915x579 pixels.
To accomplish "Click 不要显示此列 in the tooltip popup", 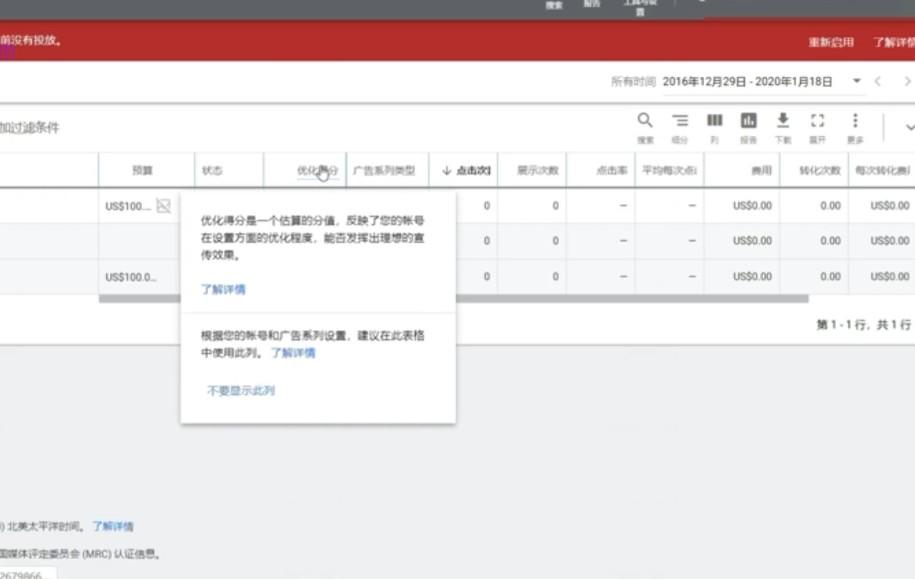I will click(240, 391).
